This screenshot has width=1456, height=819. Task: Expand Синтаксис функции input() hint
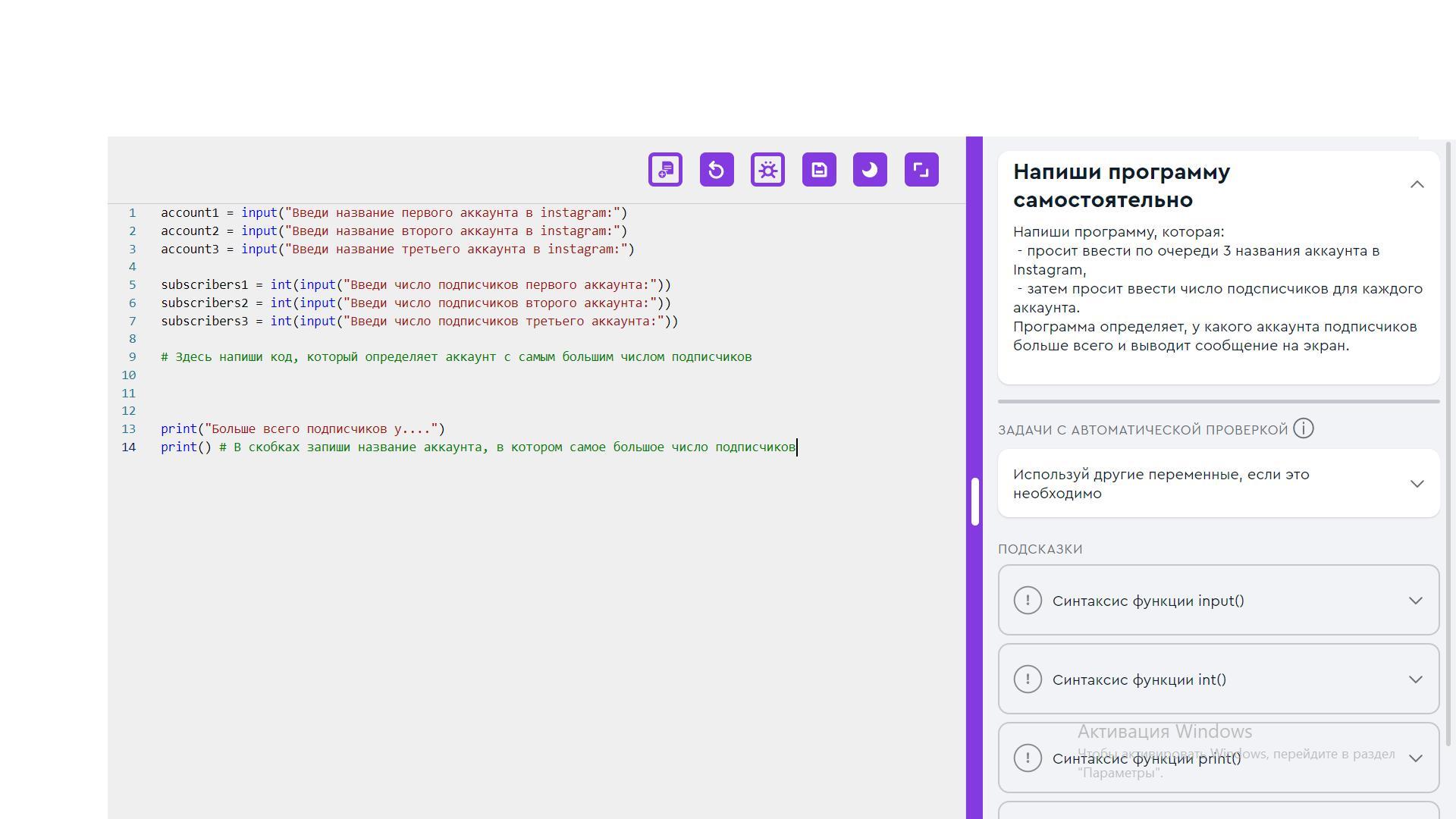1415,601
